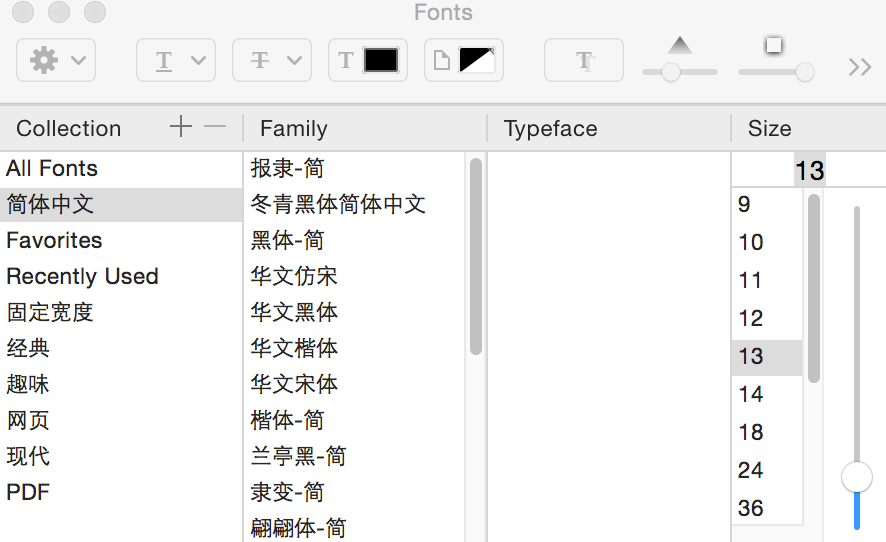Show more toolbar items via double chevron
The height and width of the screenshot is (542, 886).
click(x=859, y=67)
